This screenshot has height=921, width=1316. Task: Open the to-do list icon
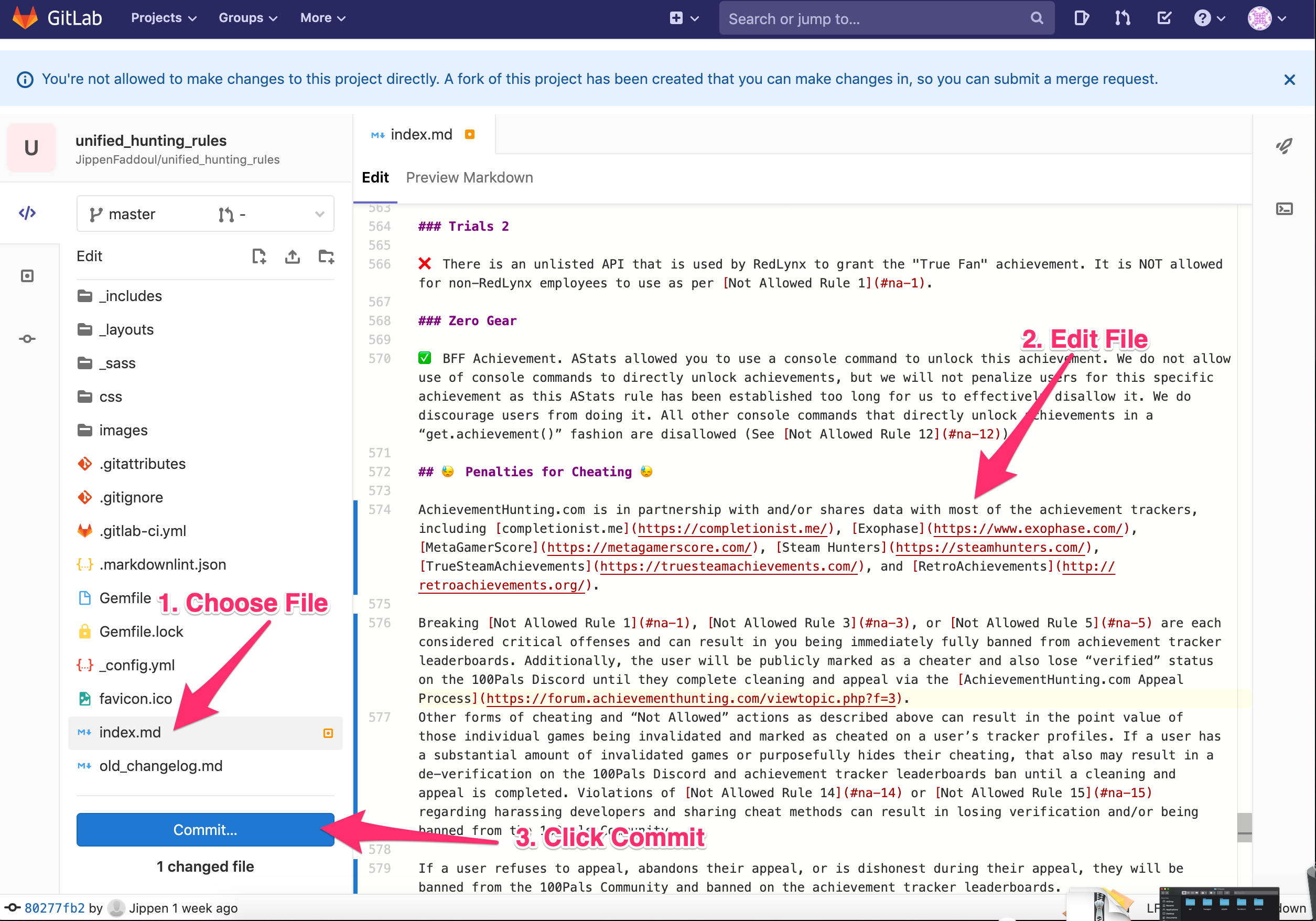[1163, 18]
